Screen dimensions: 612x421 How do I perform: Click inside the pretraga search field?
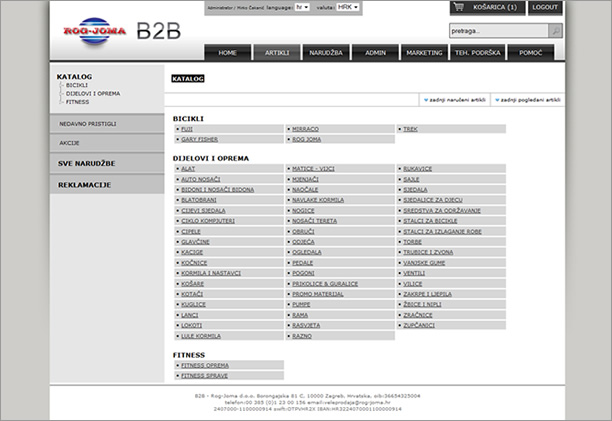498,31
